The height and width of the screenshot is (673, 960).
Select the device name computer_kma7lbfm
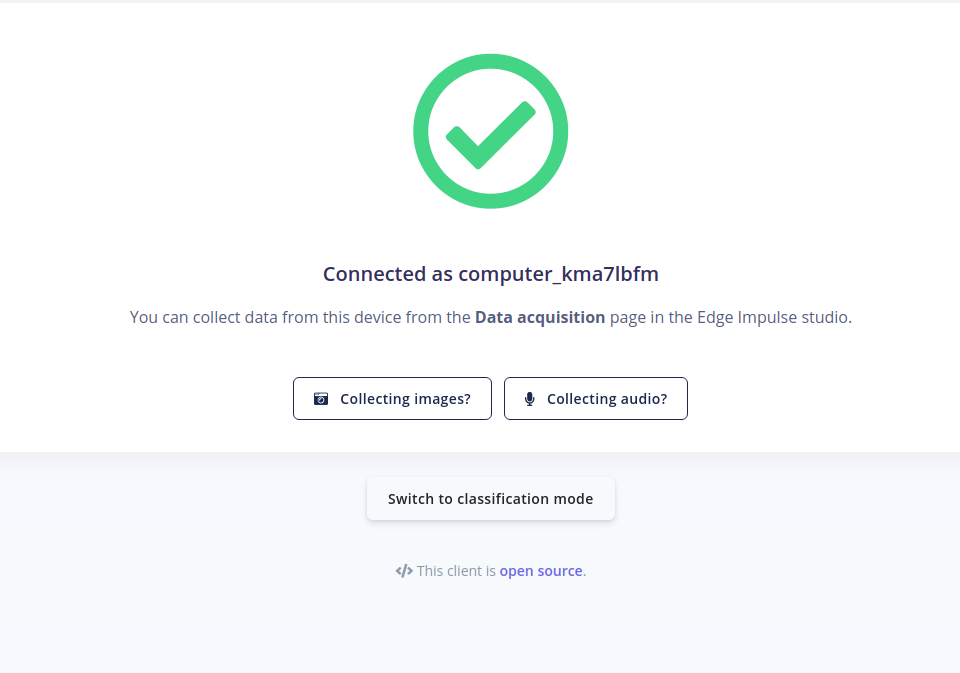558,274
